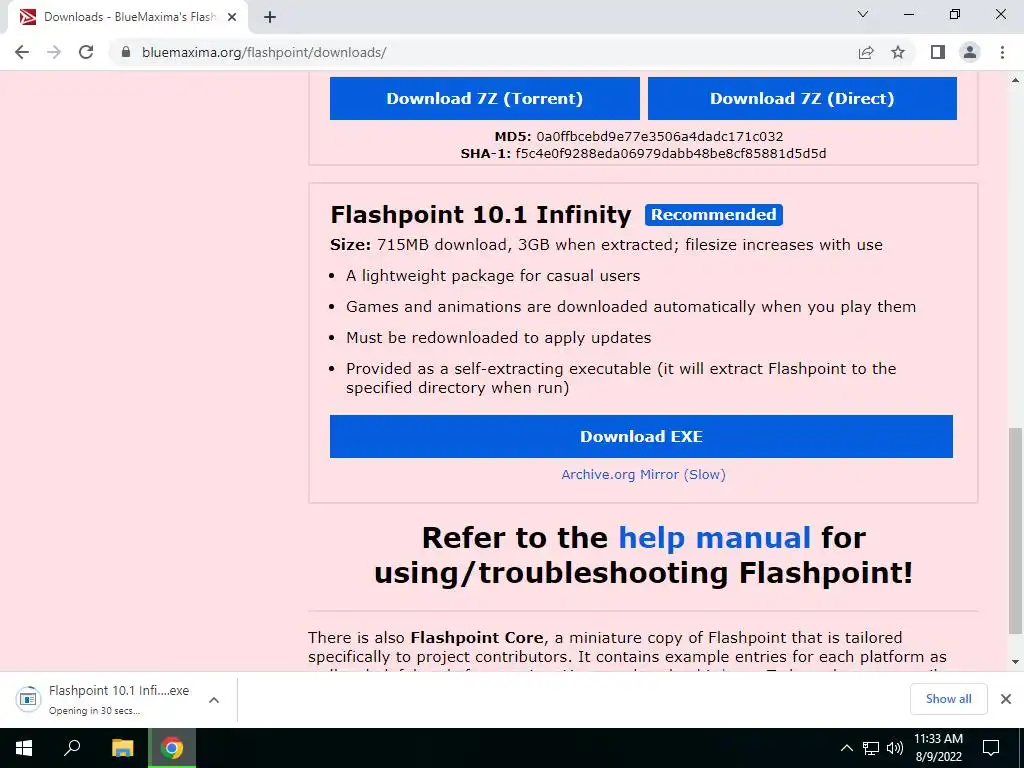The image size is (1024, 768).
Task: Click the Flashpoint 10.1 Infinity heading
Action: [x=481, y=215]
